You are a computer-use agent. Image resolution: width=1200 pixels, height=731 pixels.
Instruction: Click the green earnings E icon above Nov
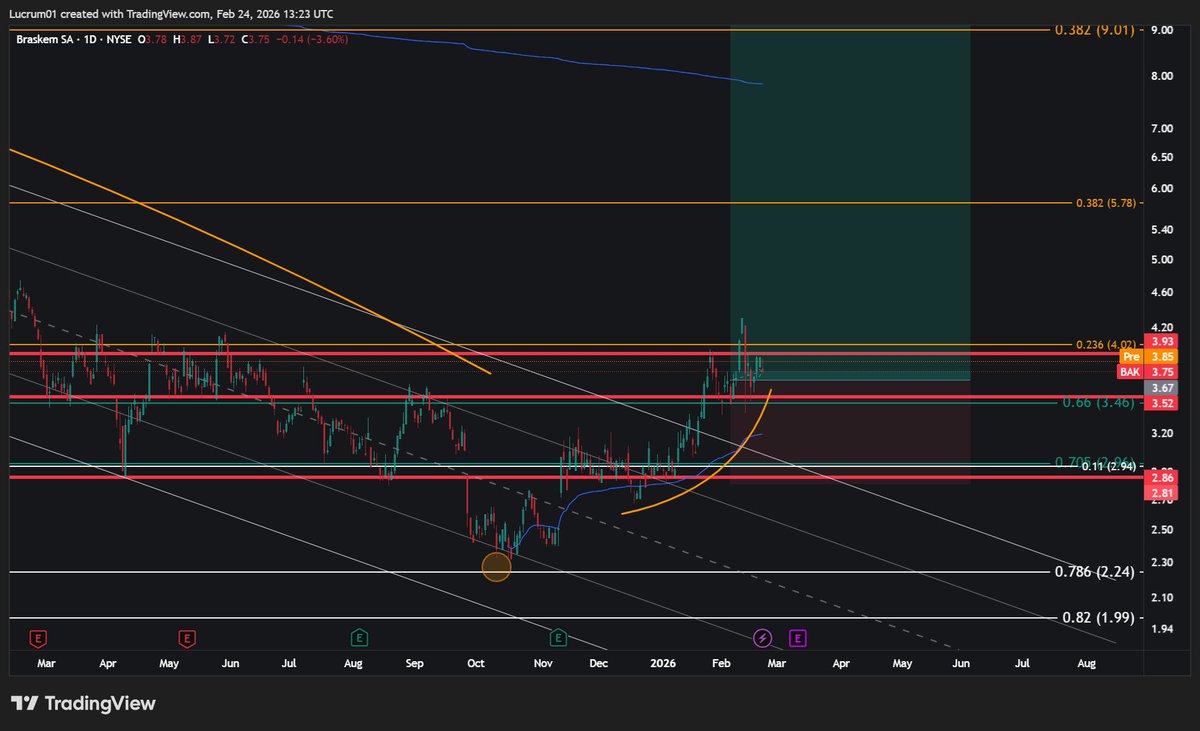click(x=558, y=637)
